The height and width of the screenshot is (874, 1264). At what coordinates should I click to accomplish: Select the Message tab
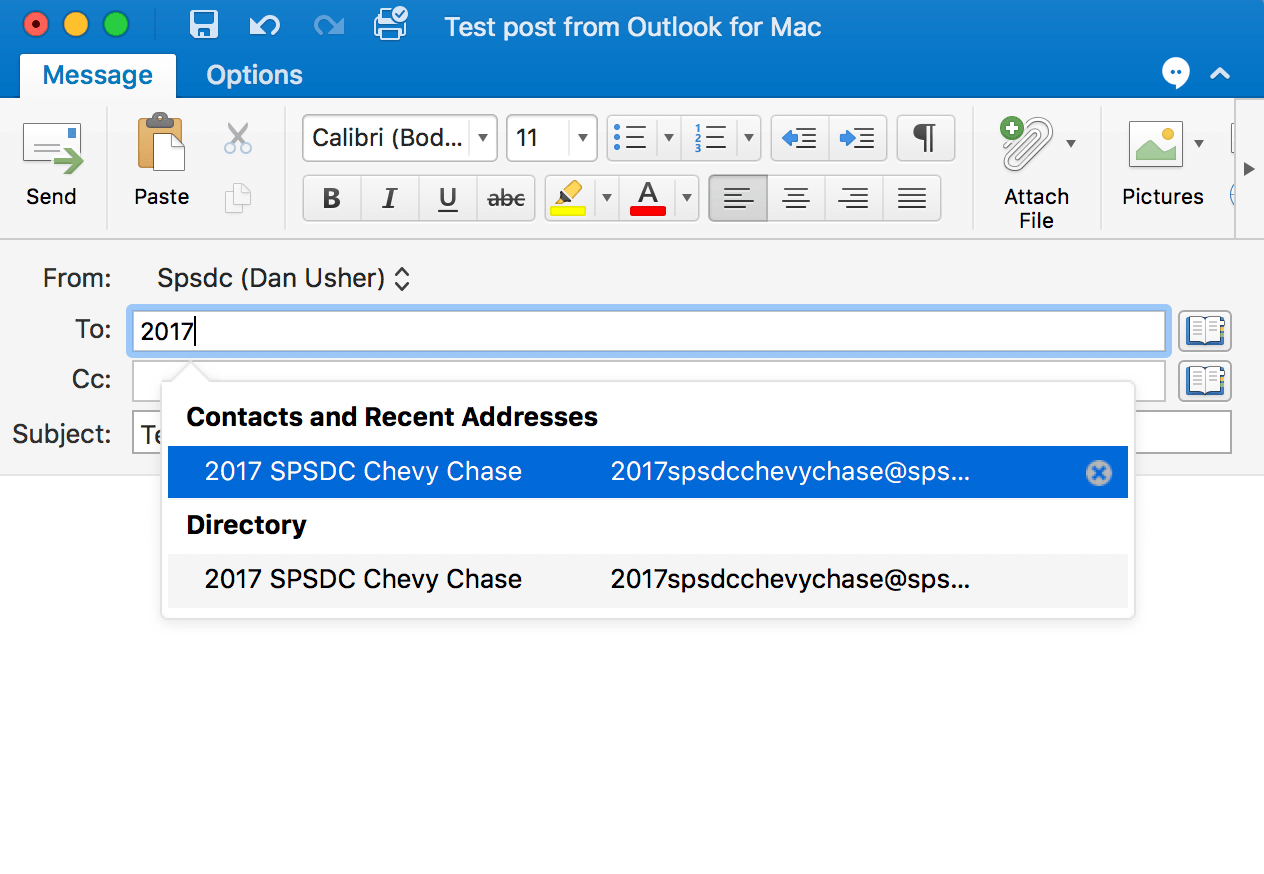click(97, 74)
